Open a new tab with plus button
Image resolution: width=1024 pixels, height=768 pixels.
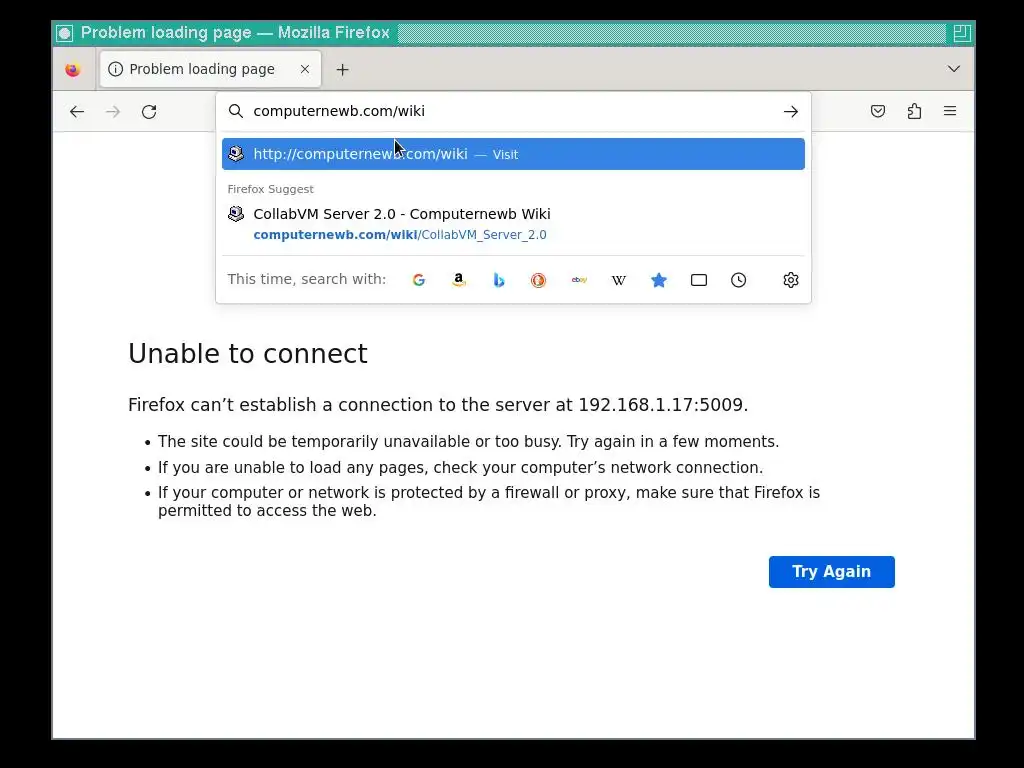point(342,69)
